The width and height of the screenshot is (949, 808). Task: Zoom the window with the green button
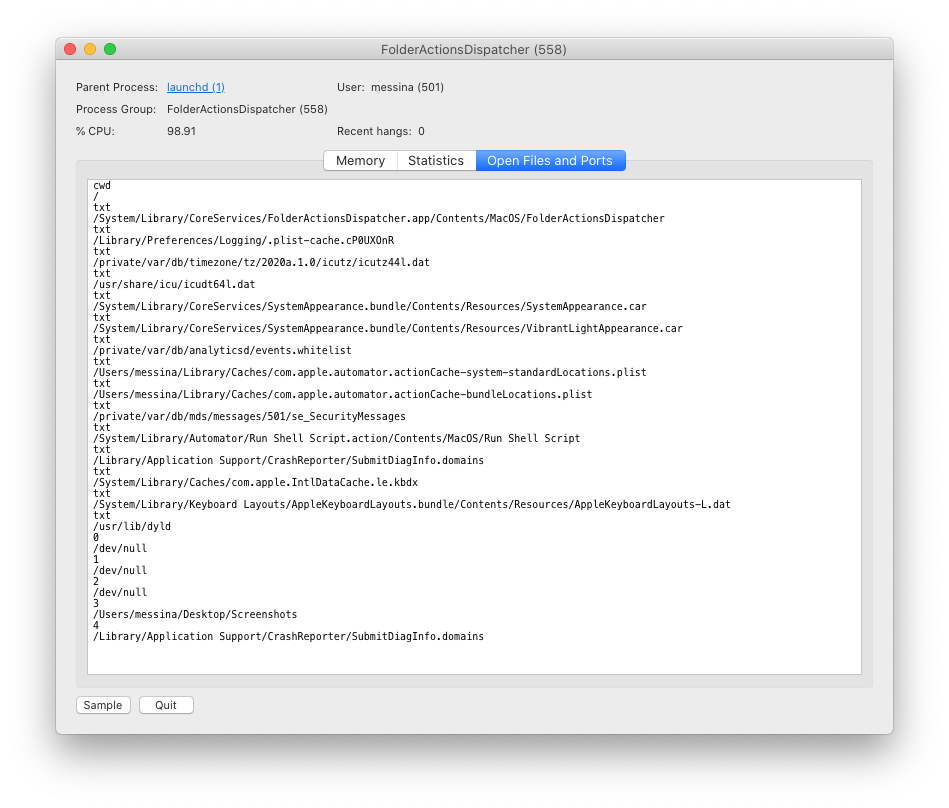point(110,49)
